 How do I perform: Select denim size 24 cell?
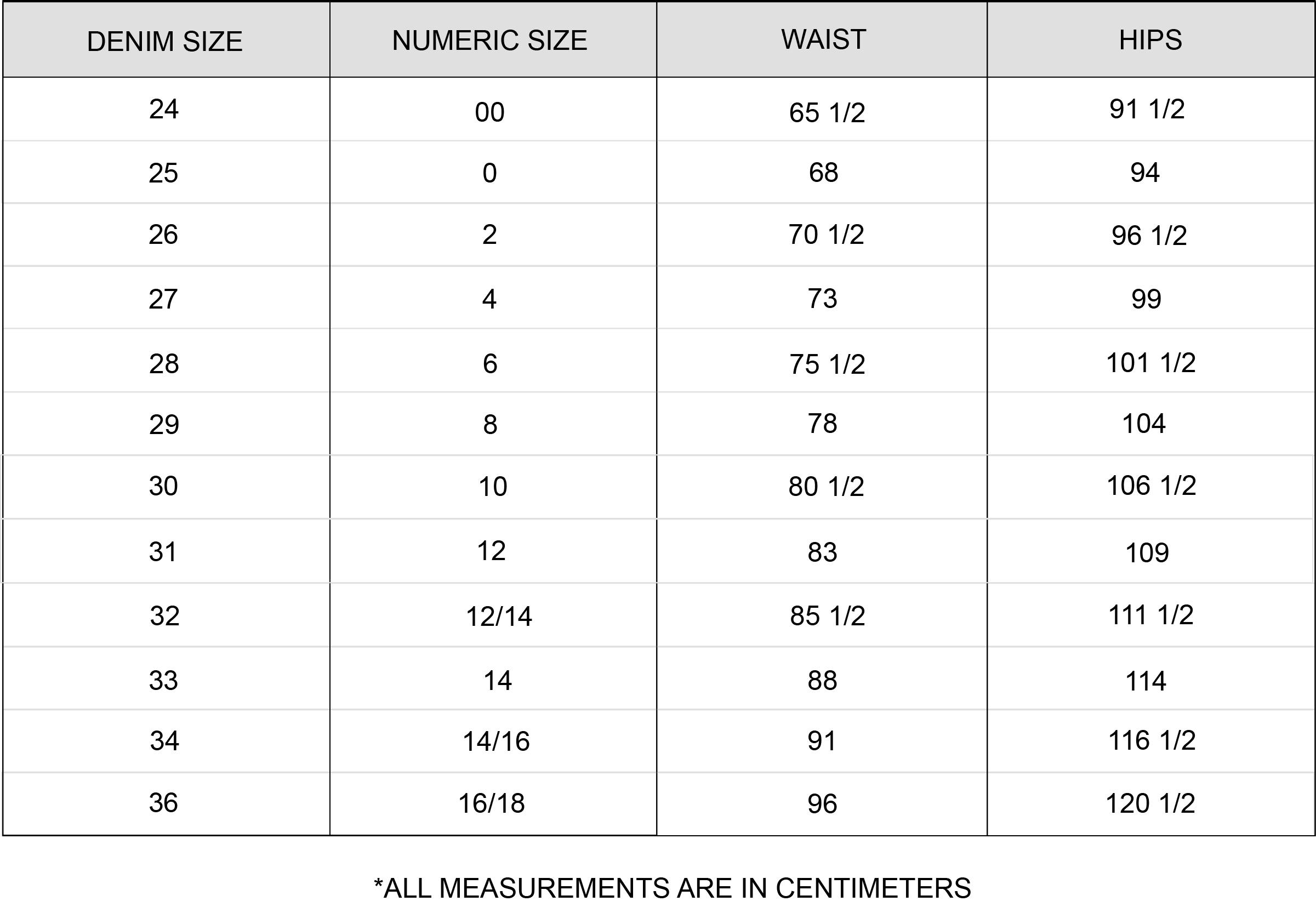tap(164, 109)
